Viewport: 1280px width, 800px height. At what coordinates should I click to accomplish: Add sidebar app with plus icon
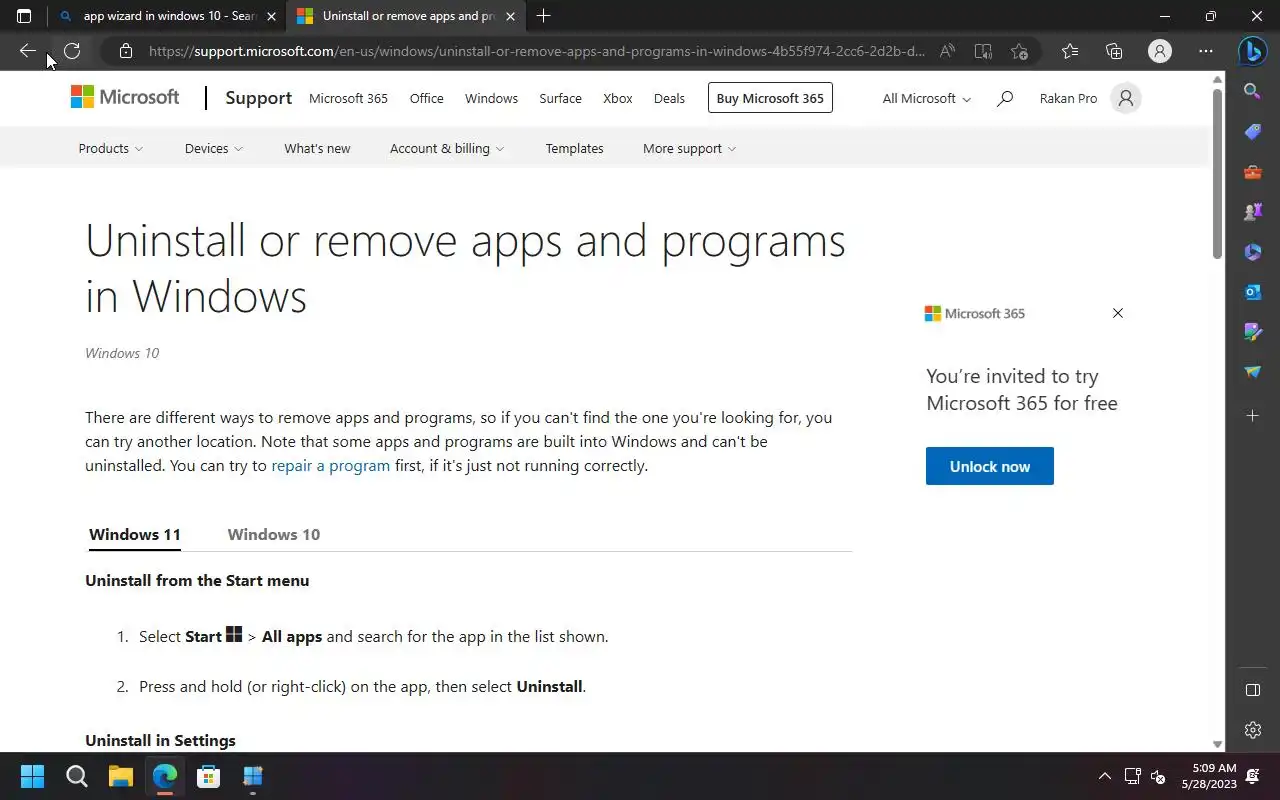point(1252,415)
